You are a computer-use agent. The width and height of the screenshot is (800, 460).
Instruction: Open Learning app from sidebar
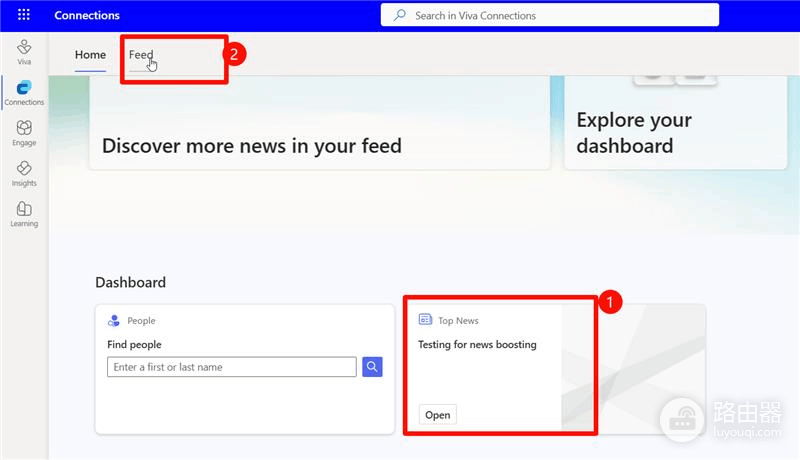pos(24,214)
